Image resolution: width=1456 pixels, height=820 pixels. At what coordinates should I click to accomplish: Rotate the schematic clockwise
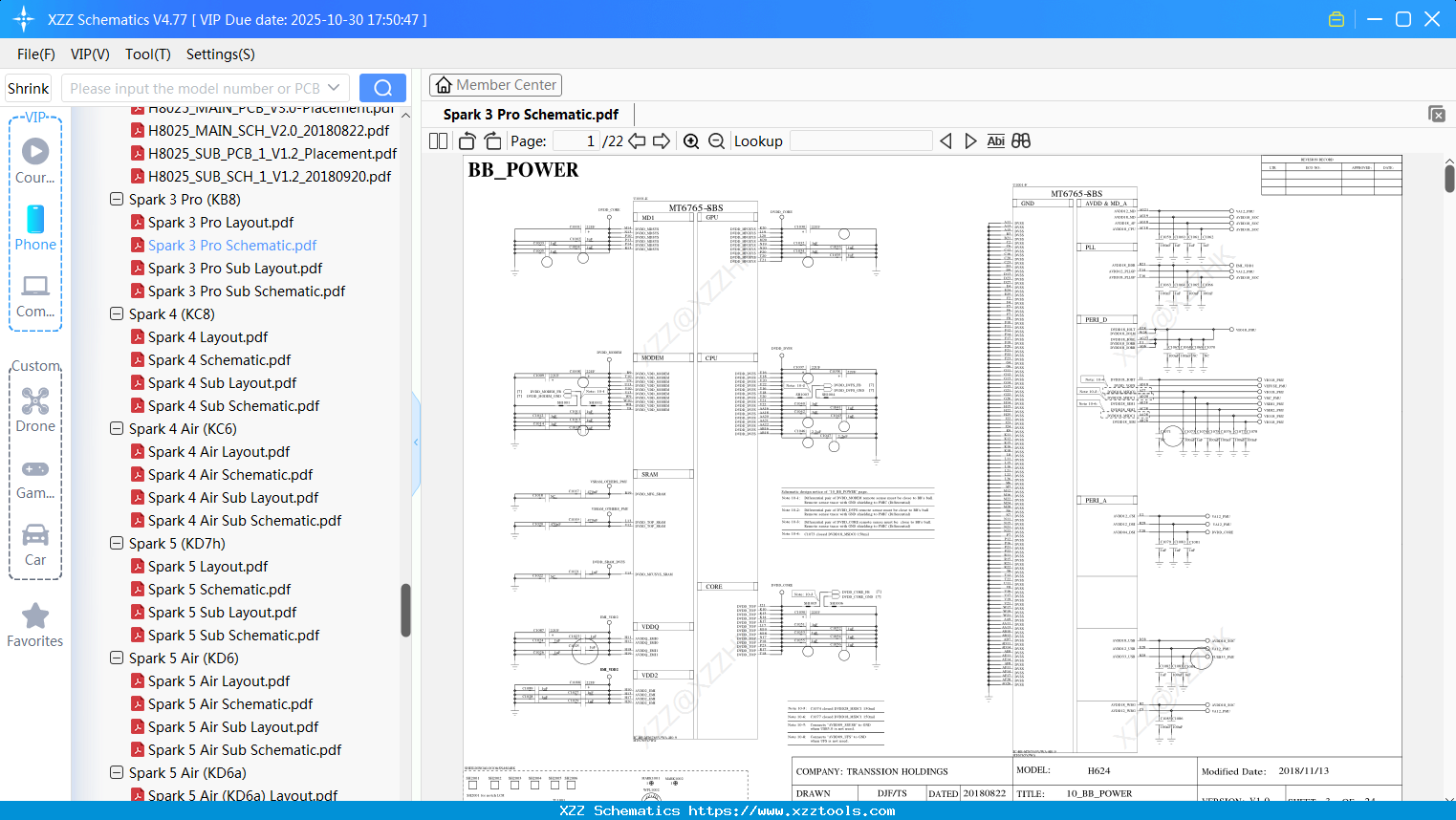[492, 140]
